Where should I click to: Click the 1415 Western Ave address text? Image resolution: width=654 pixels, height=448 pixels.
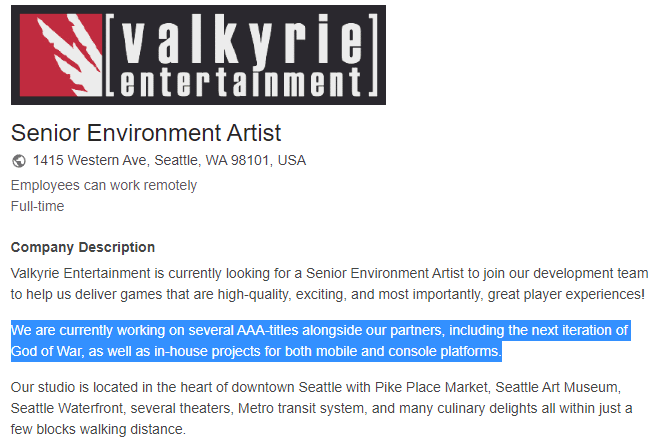click(x=169, y=161)
